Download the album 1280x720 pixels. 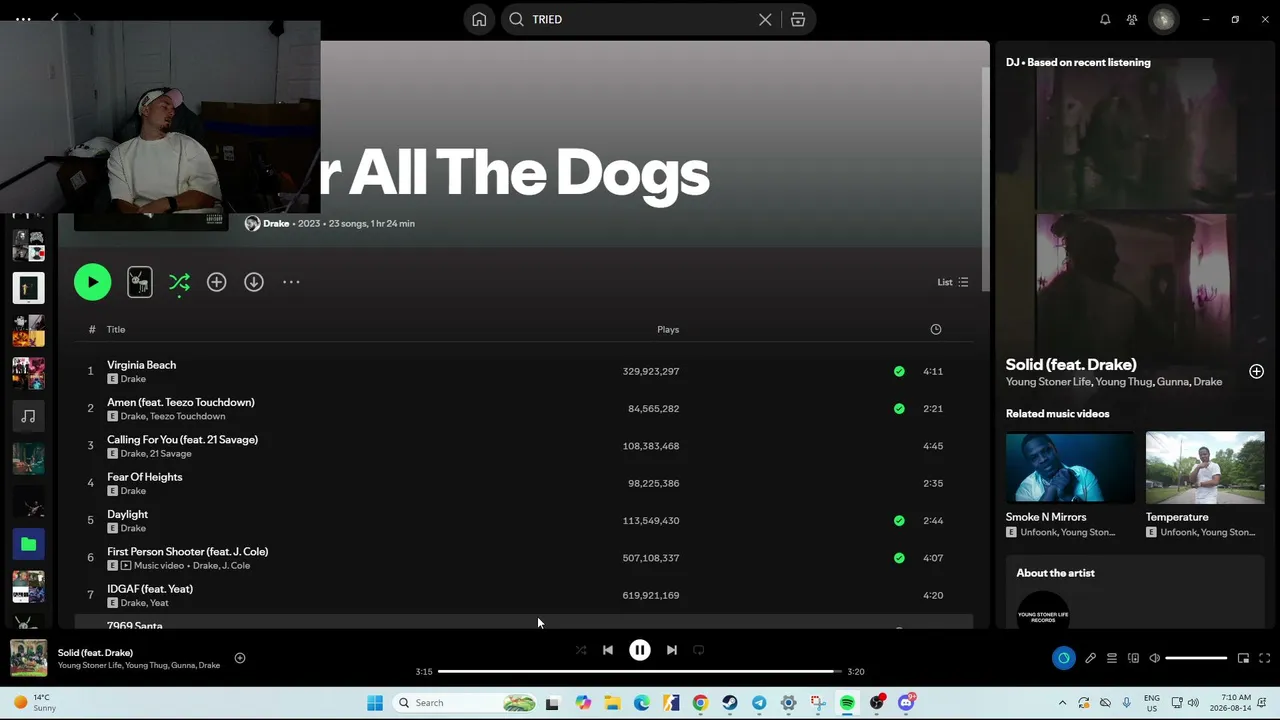coord(254,282)
